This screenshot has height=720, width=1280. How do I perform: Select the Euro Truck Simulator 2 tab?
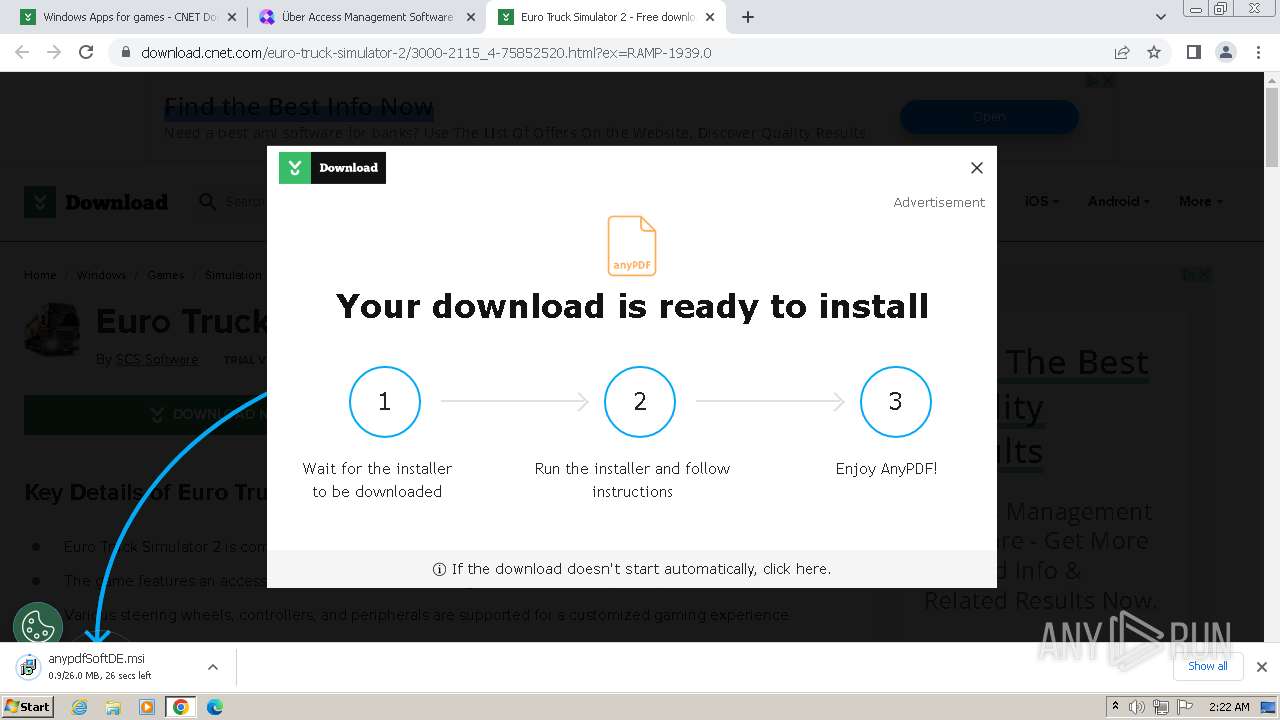click(607, 17)
